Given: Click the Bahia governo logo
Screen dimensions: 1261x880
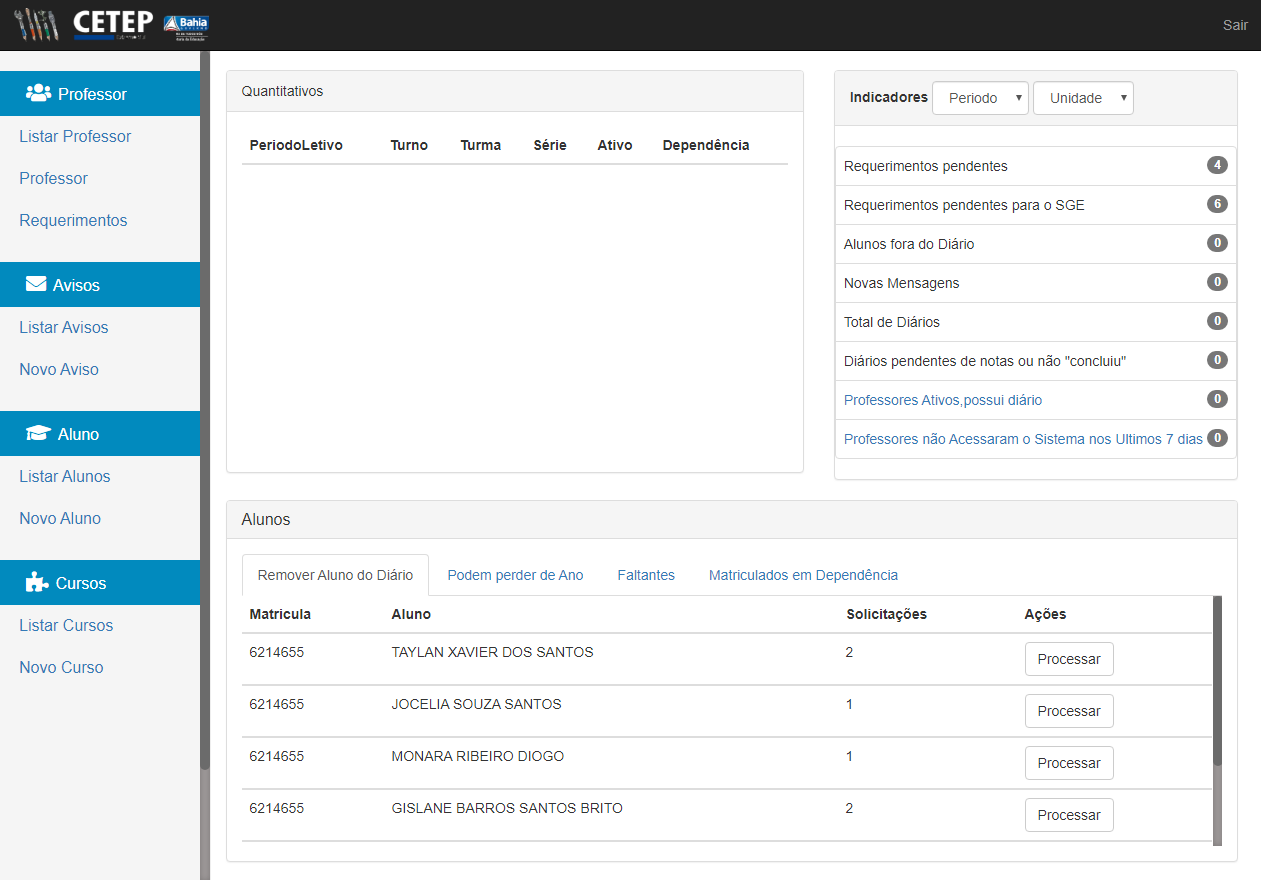Looking at the screenshot, I should (x=186, y=24).
